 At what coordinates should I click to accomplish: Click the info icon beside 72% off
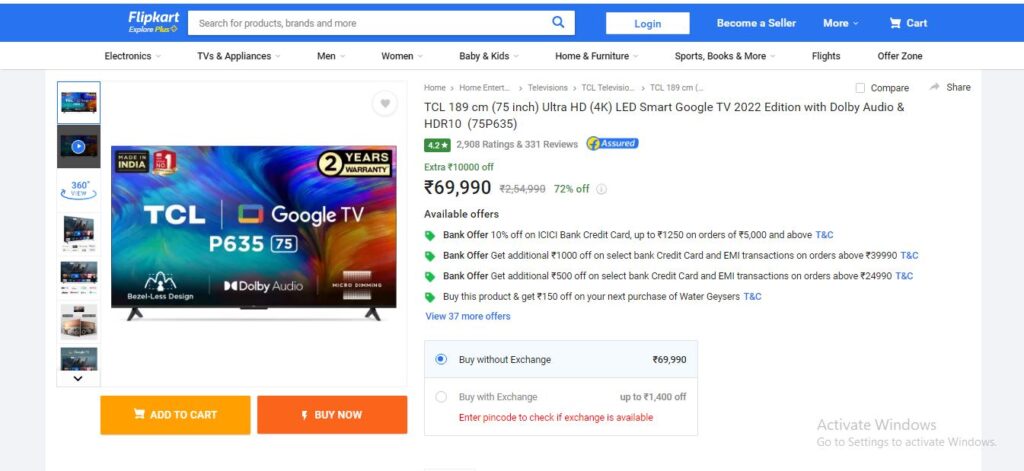(x=601, y=189)
